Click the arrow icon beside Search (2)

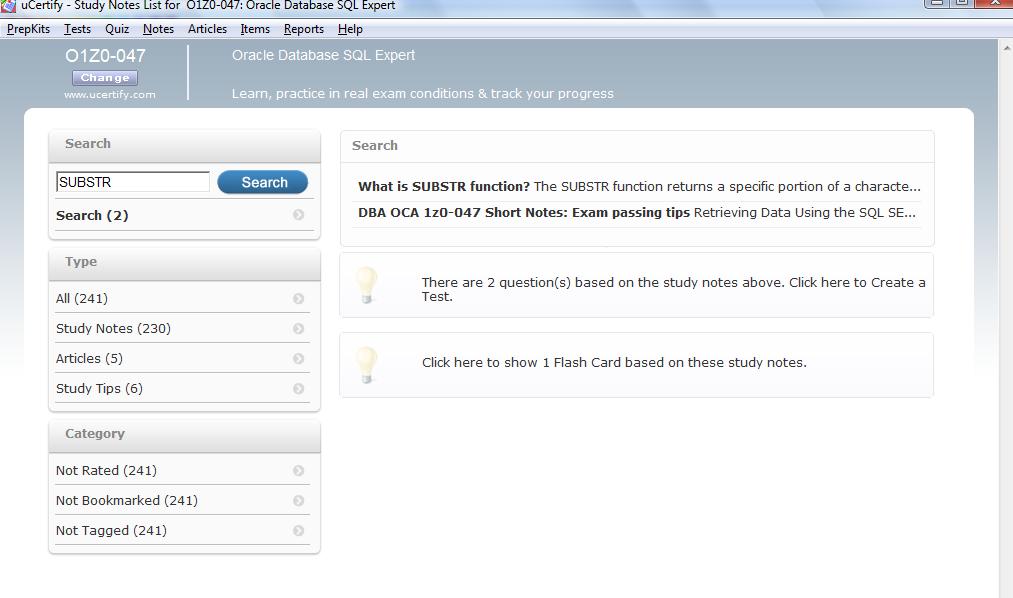point(298,215)
